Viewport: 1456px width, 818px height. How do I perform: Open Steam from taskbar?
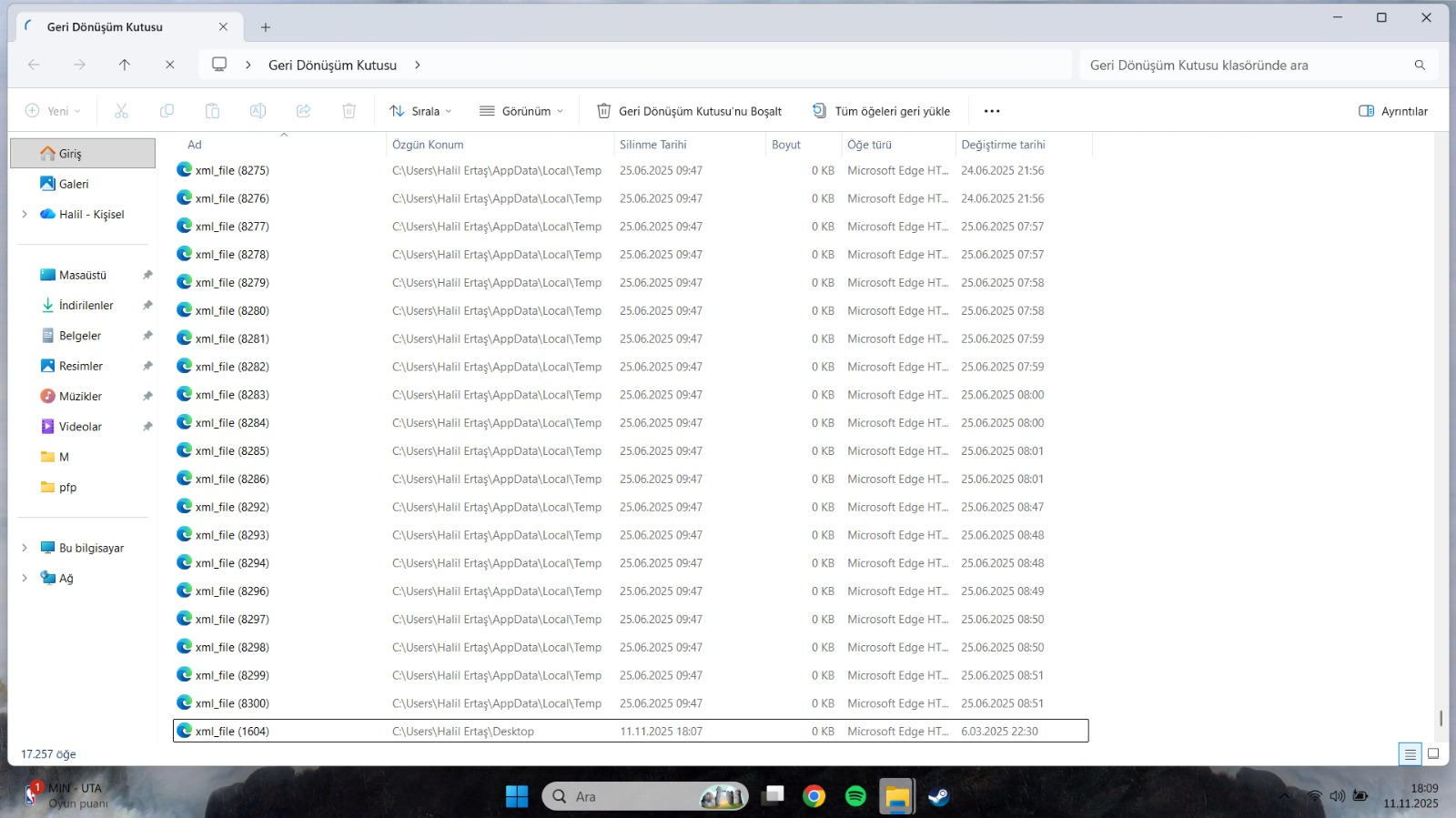click(938, 796)
